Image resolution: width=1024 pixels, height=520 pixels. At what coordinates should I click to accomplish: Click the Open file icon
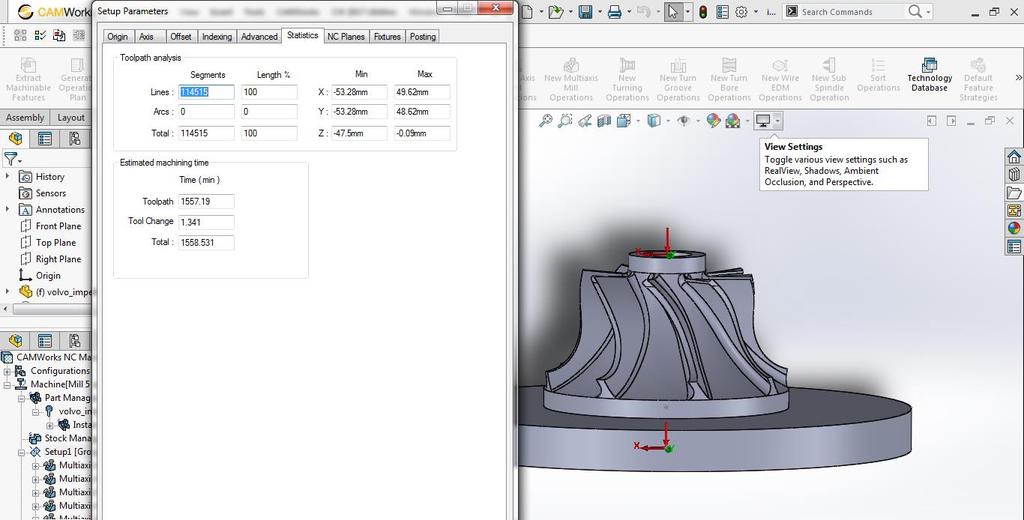[x=556, y=12]
